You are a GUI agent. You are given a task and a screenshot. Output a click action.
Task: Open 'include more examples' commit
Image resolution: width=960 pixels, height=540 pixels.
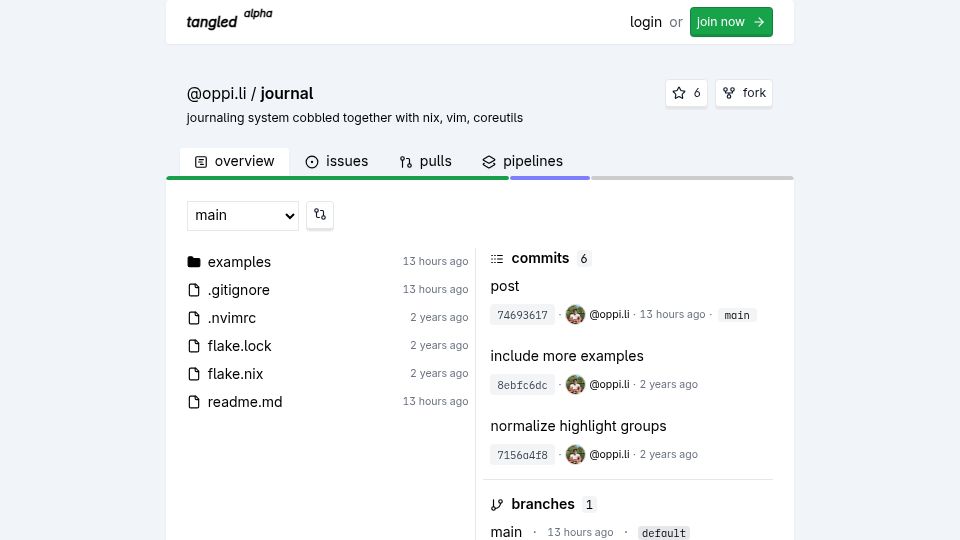click(567, 356)
